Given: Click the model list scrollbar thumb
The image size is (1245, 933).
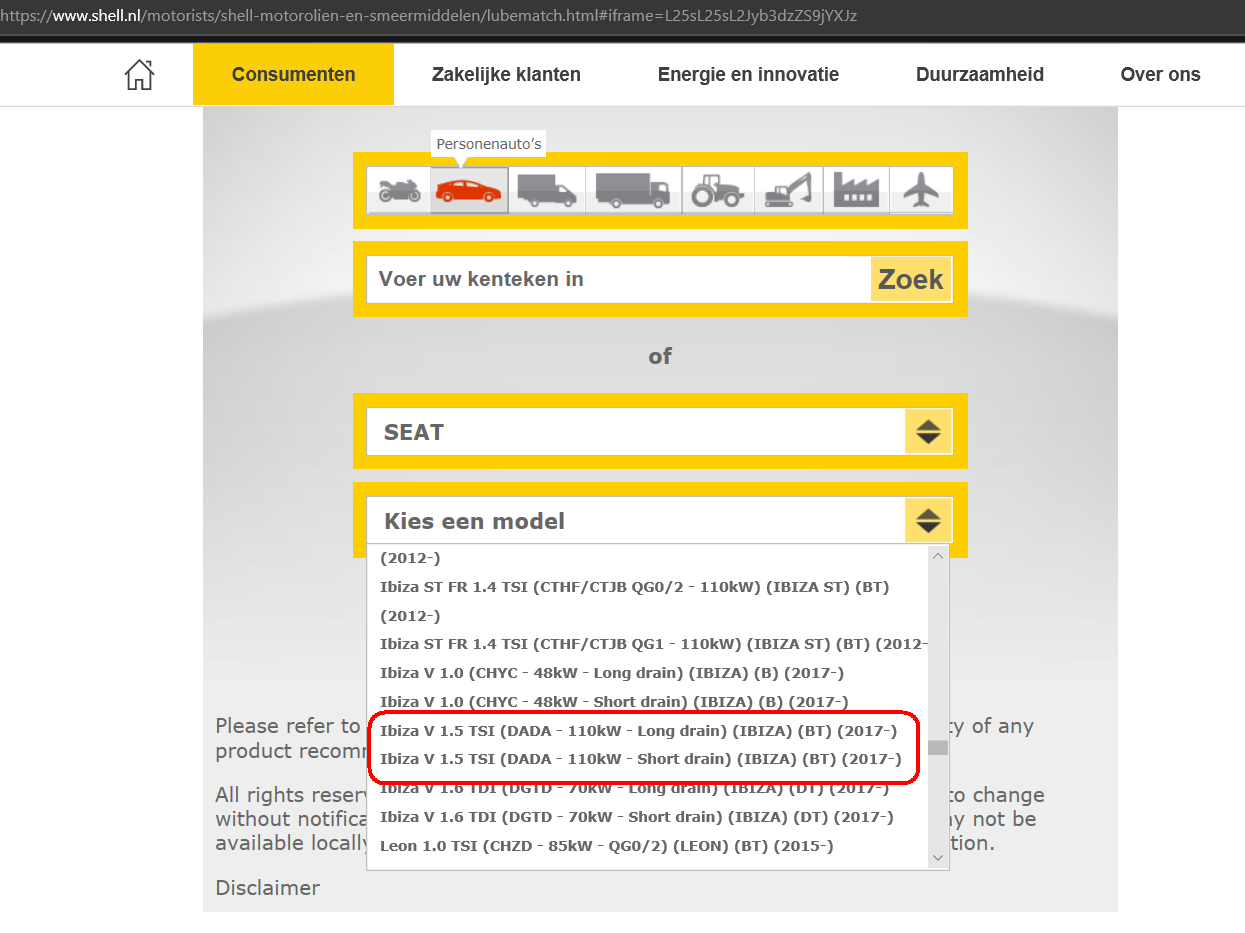Looking at the screenshot, I should pos(938,747).
